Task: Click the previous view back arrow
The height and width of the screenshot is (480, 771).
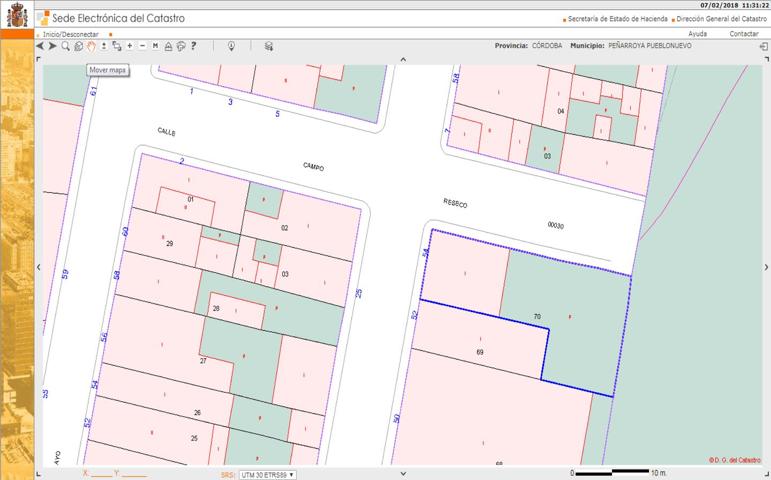Action: pos(39,46)
